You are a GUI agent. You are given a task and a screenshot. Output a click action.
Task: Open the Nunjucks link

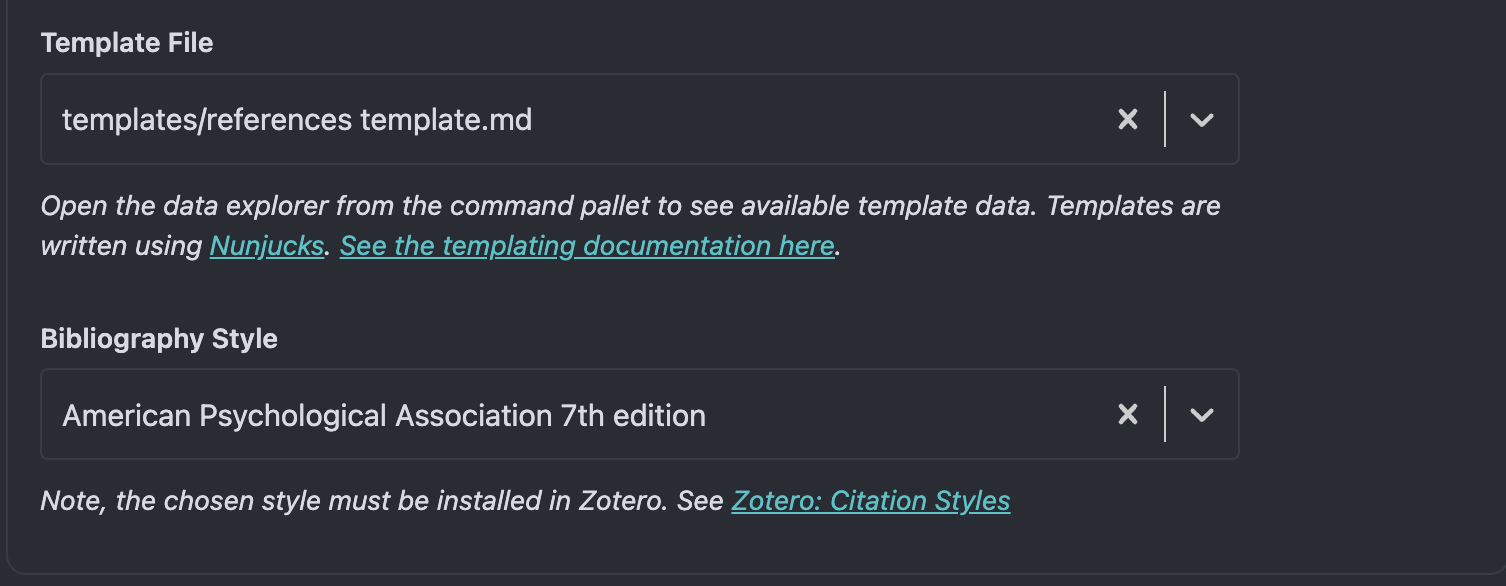266,246
